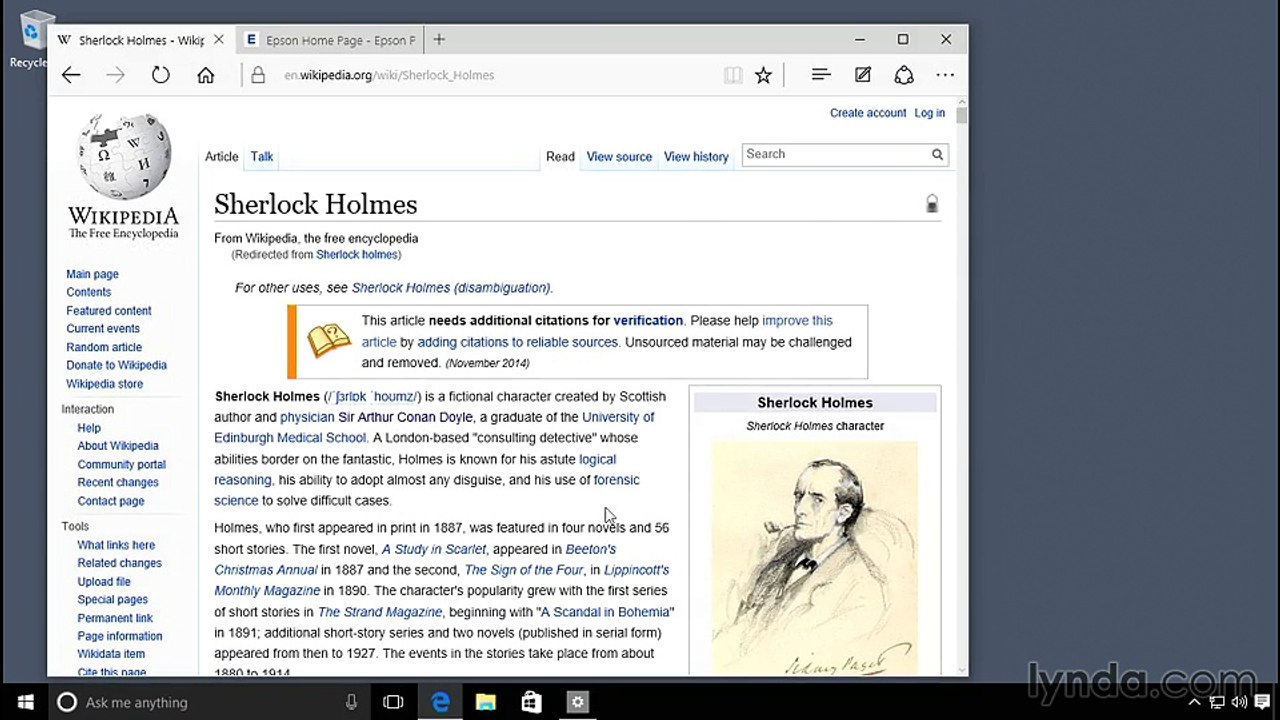
Task: Go back to the previous page
Action: coord(71,75)
